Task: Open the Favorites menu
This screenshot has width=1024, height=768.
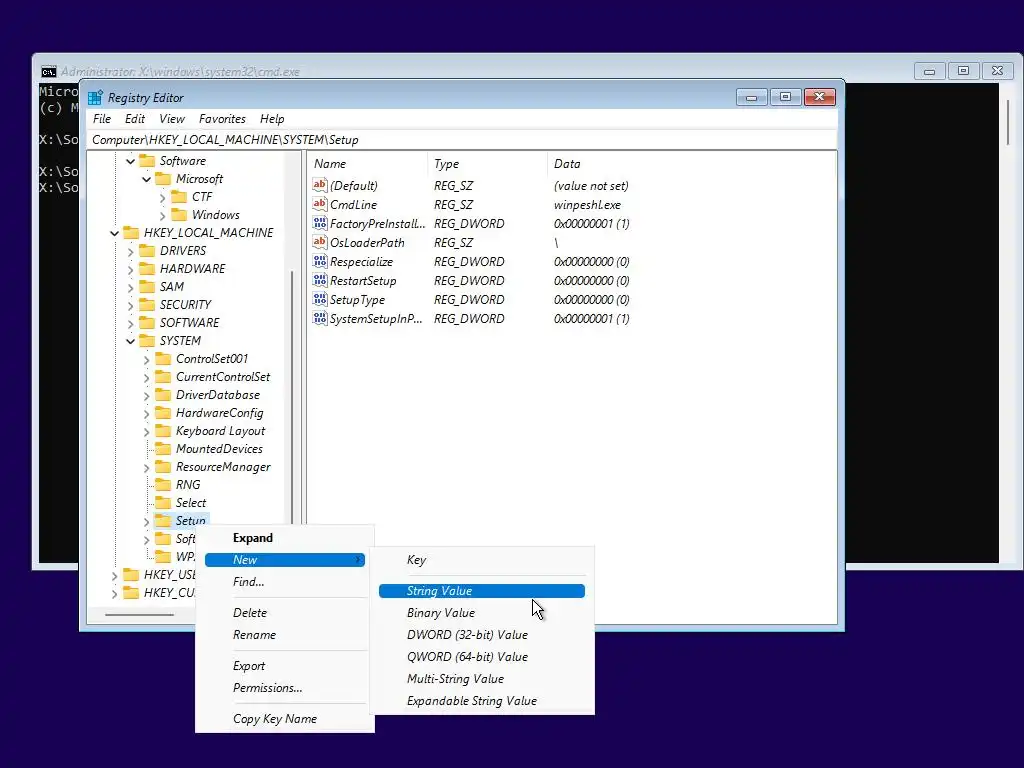Action: click(x=222, y=119)
